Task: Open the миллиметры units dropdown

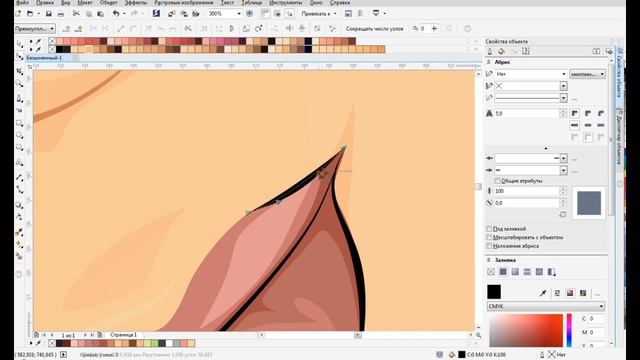Action: [x=587, y=74]
